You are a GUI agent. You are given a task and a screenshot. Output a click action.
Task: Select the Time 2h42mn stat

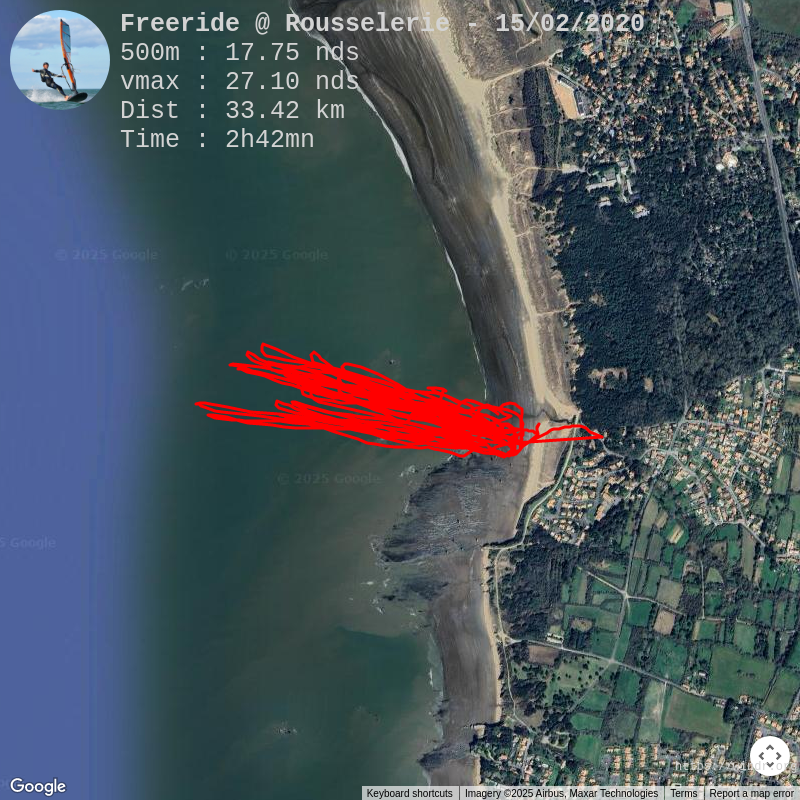217,139
